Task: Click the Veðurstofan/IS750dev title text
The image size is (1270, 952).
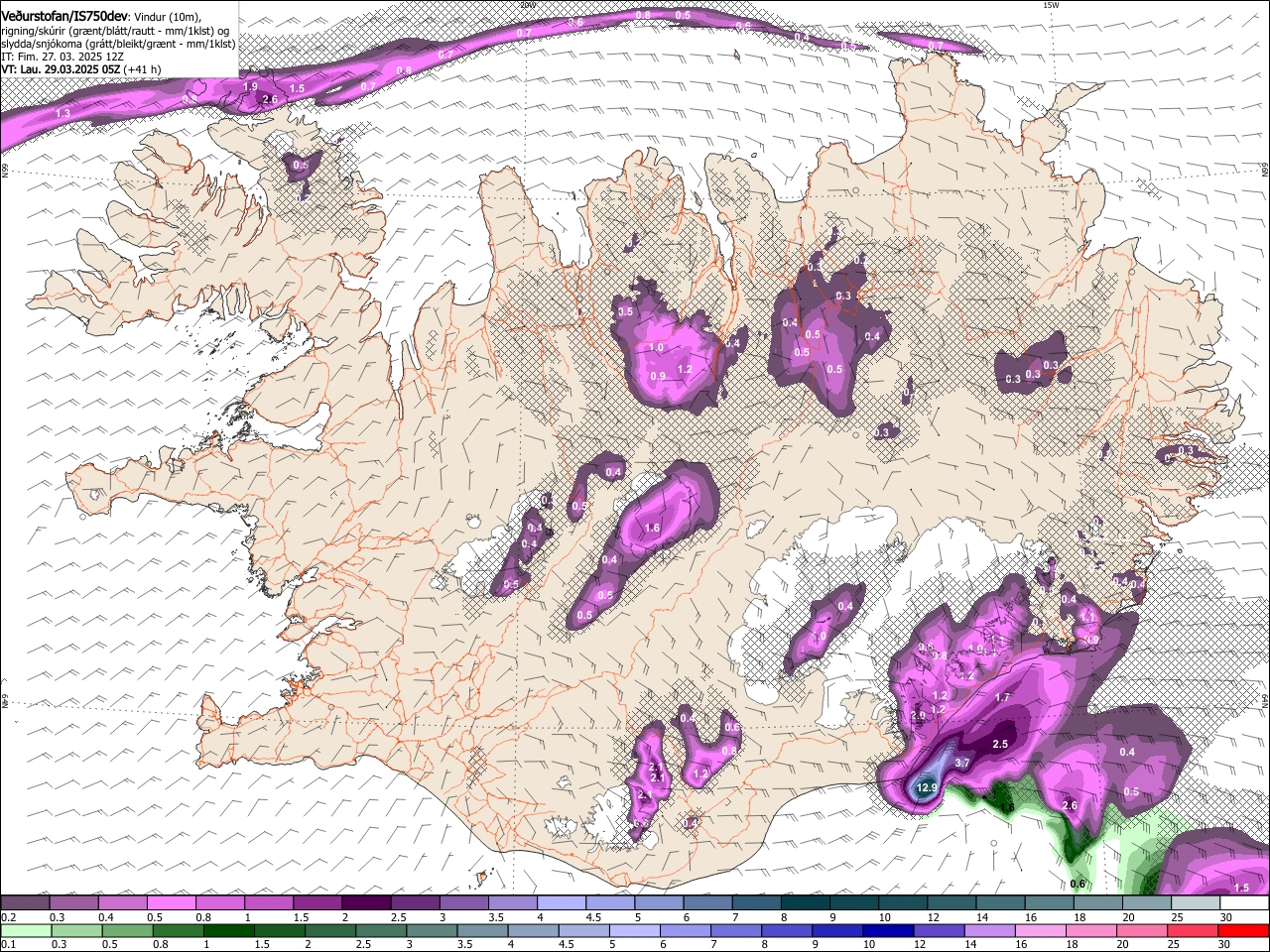Action: pos(63,15)
